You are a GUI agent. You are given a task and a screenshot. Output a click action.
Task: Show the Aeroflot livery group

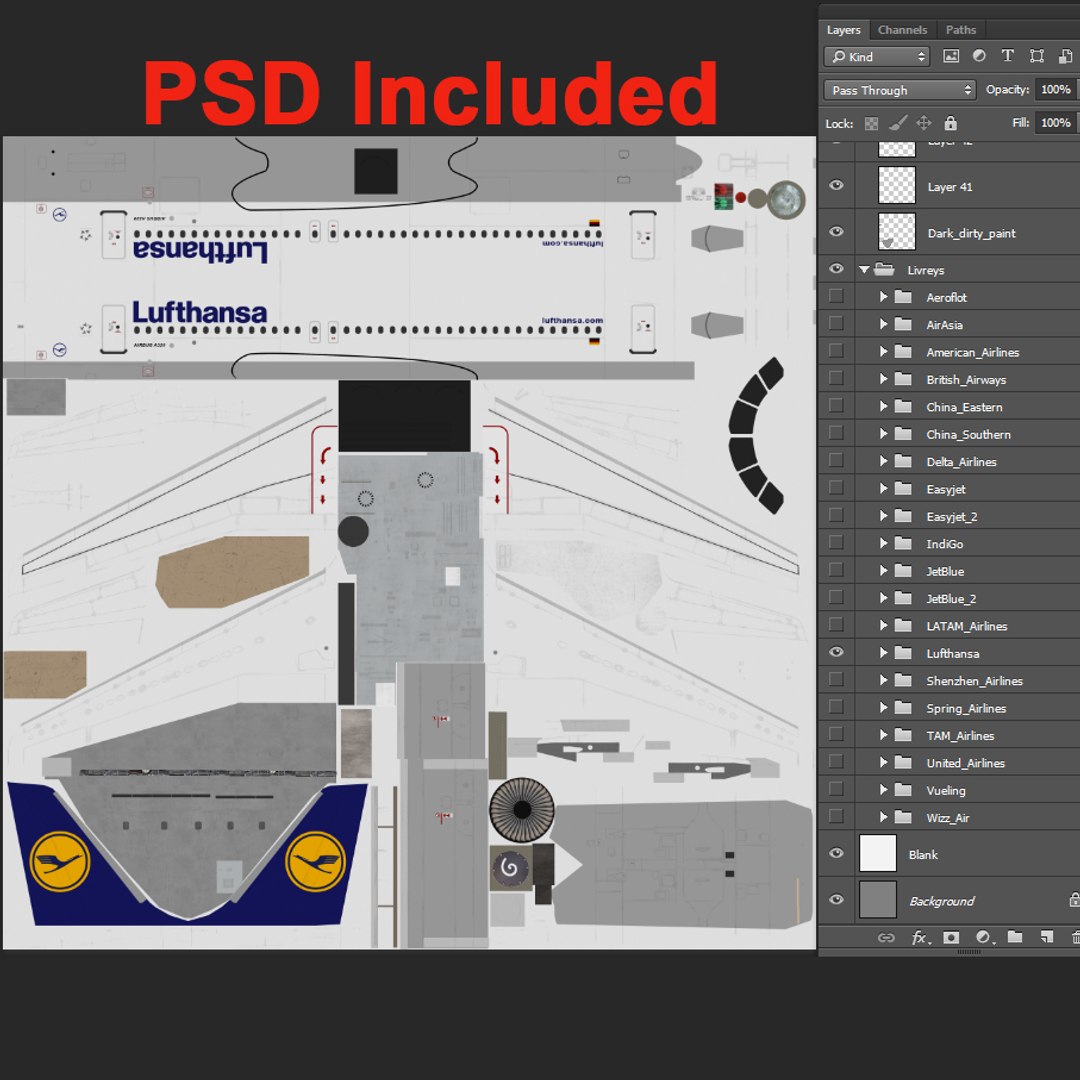(836, 295)
